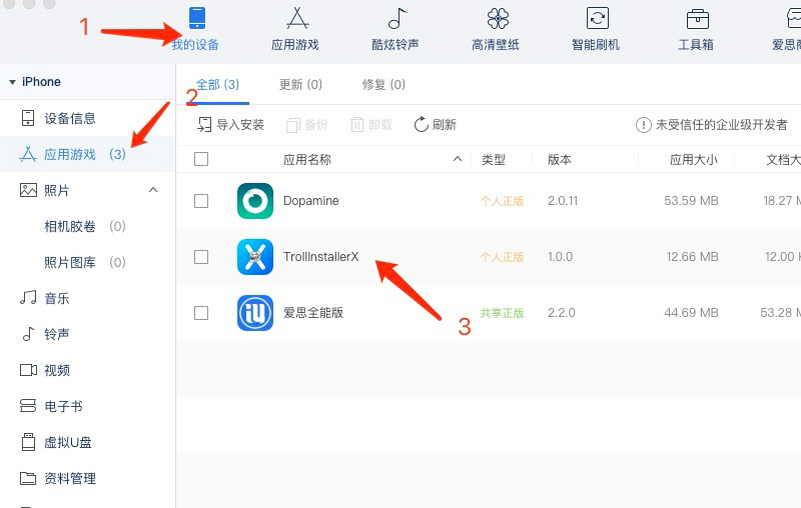Click the warning icon beside 未受信任的企业级开发者
The width and height of the screenshot is (801, 508).
point(643,125)
